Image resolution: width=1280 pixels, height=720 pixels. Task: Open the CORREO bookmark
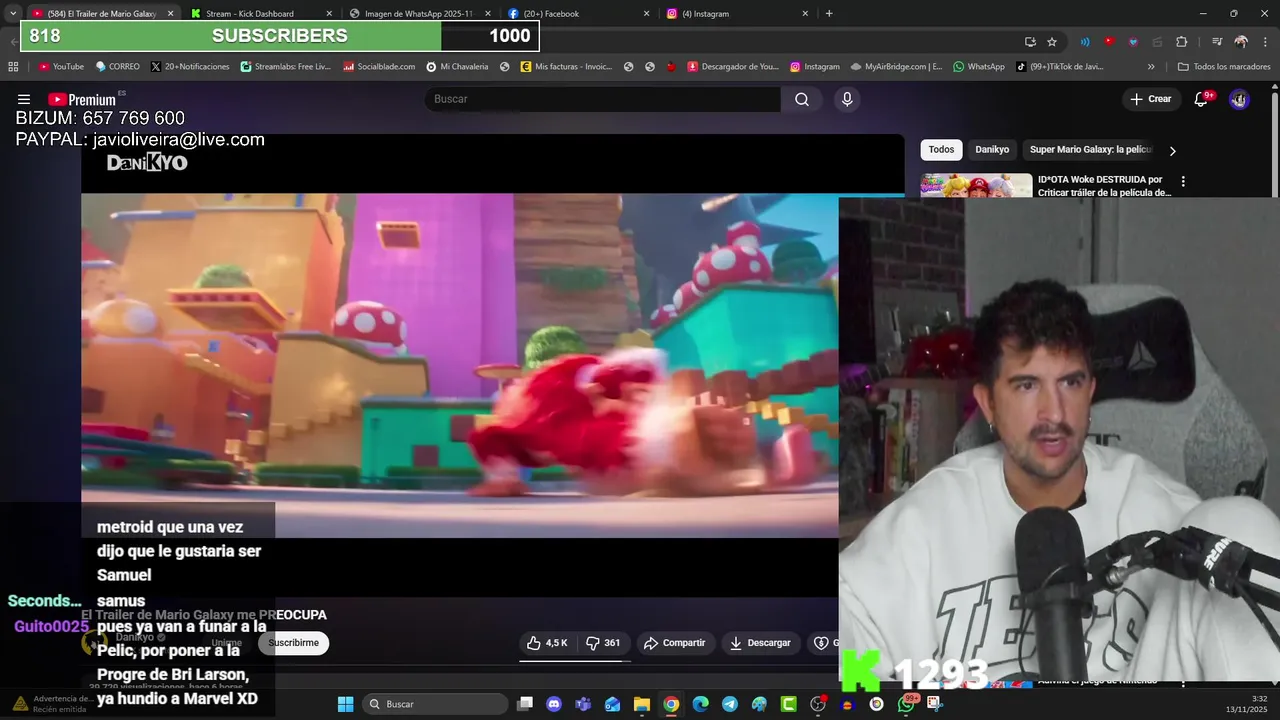[x=117, y=67]
